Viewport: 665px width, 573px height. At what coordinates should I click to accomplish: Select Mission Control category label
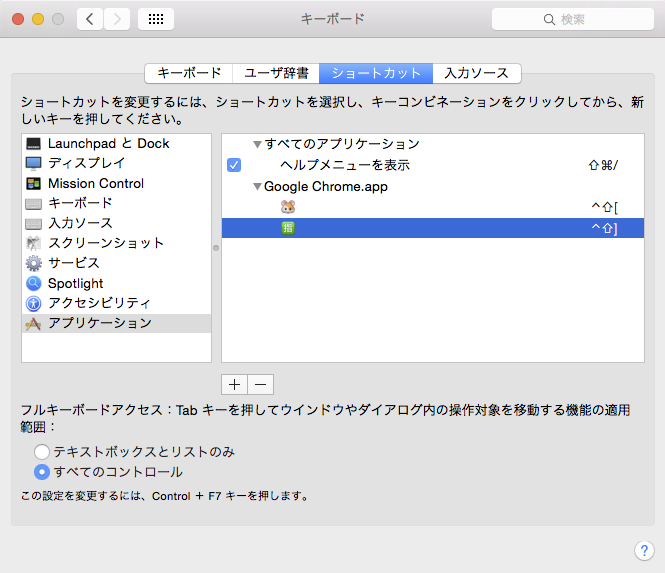coord(96,184)
